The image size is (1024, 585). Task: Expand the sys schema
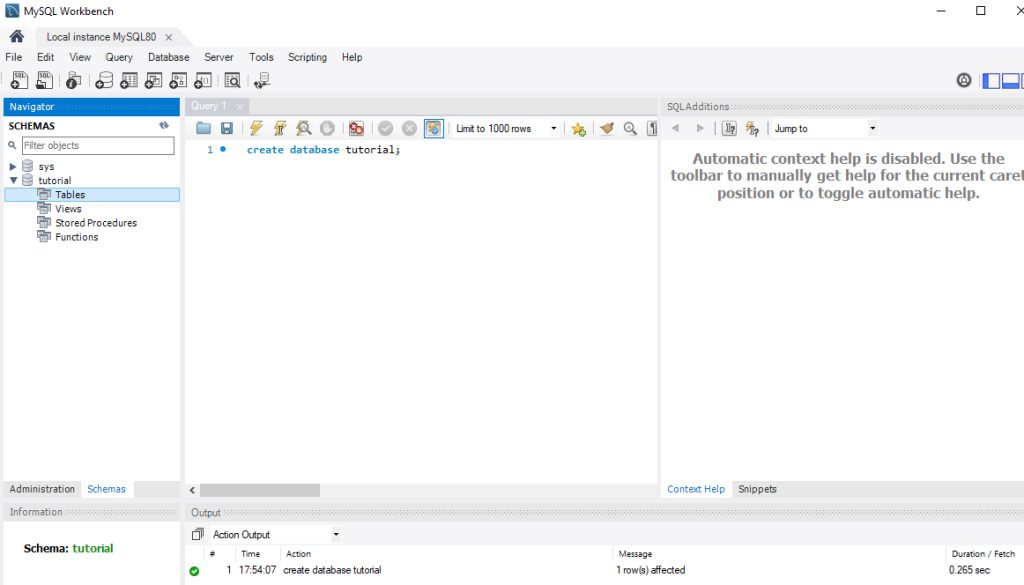coord(12,166)
